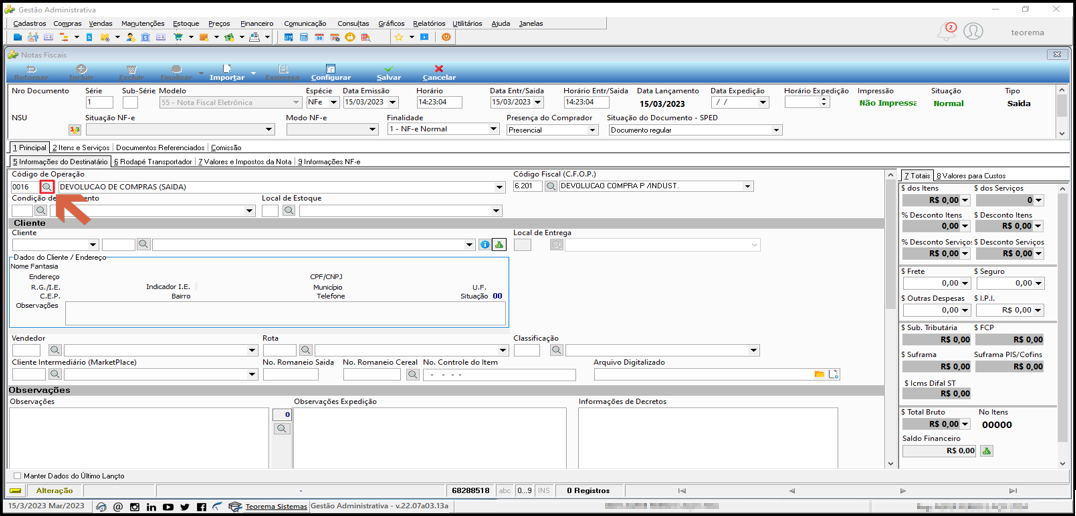Open the Classificação search magnifier

coord(557,351)
